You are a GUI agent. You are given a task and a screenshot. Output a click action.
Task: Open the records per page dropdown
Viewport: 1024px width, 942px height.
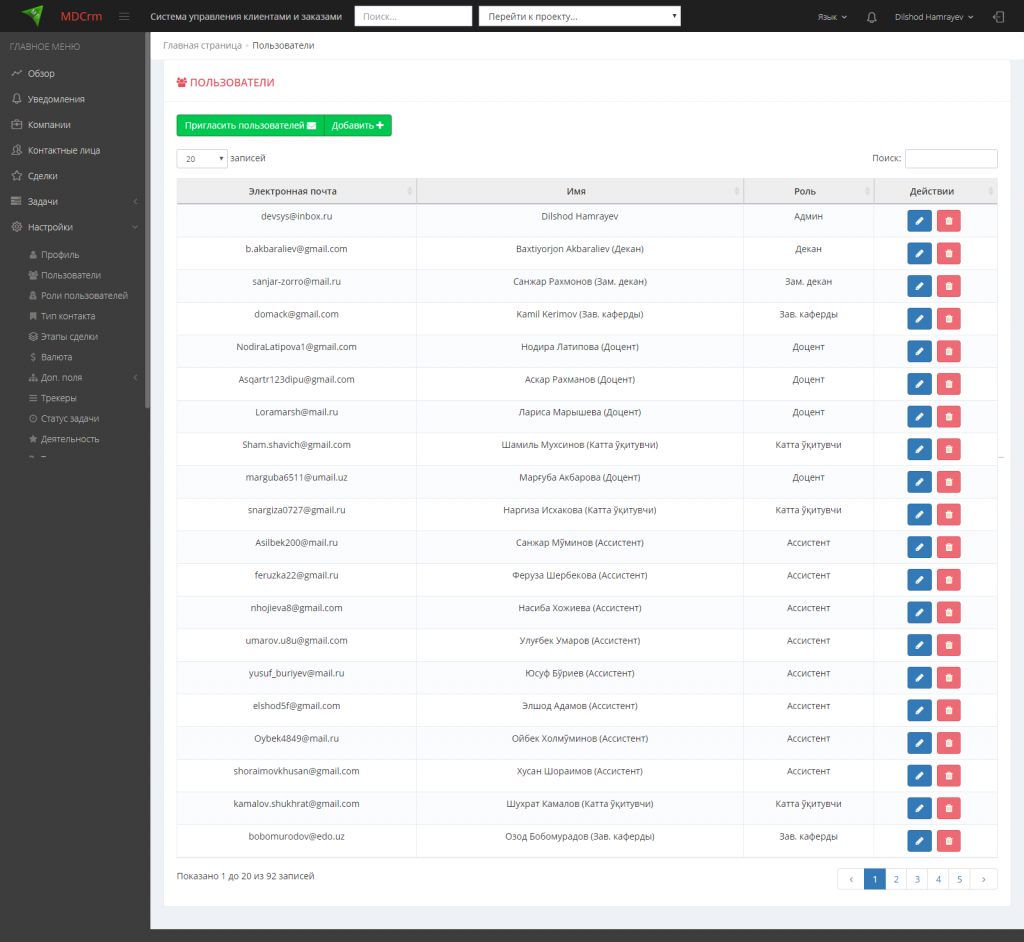click(202, 159)
